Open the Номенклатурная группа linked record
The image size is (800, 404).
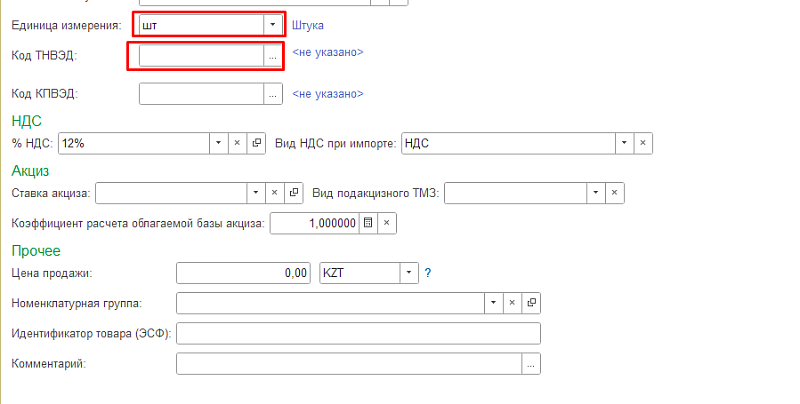point(531,302)
